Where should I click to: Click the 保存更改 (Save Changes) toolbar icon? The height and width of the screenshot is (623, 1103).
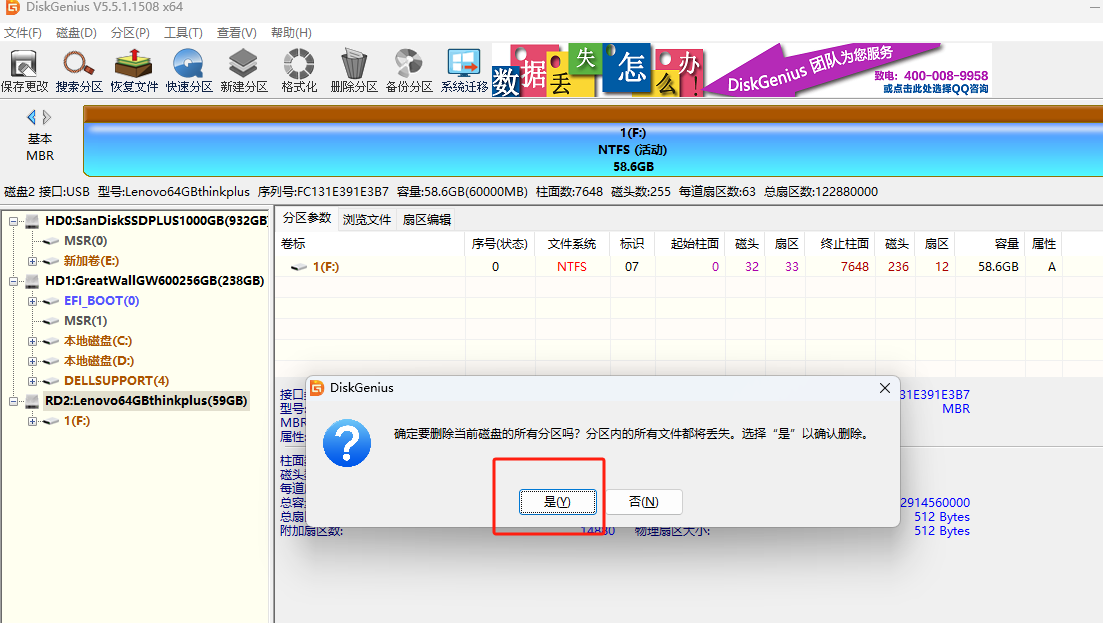pyautogui.click(x=25, y=70)
